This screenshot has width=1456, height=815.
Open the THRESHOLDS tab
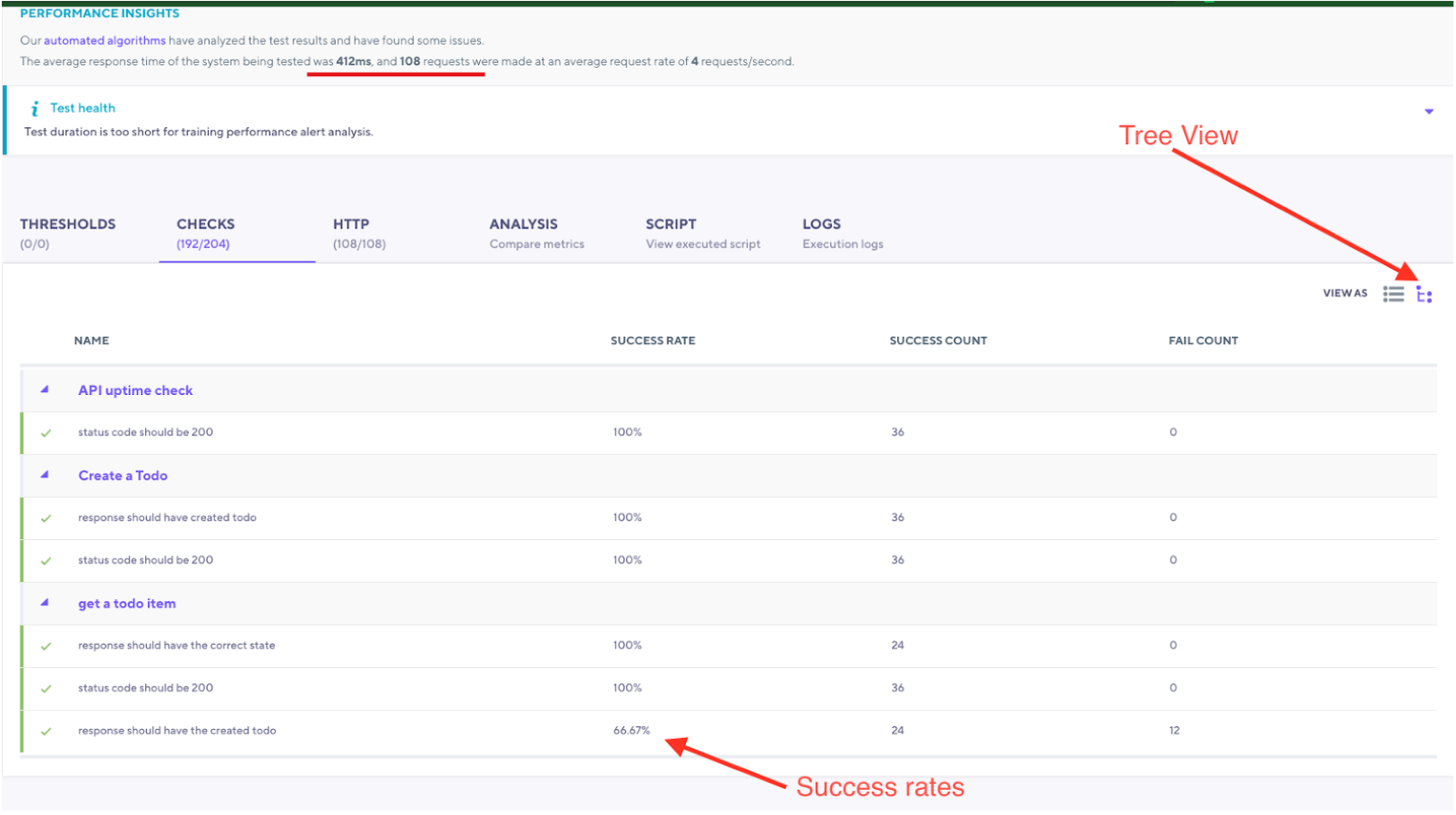coord(68,233)
